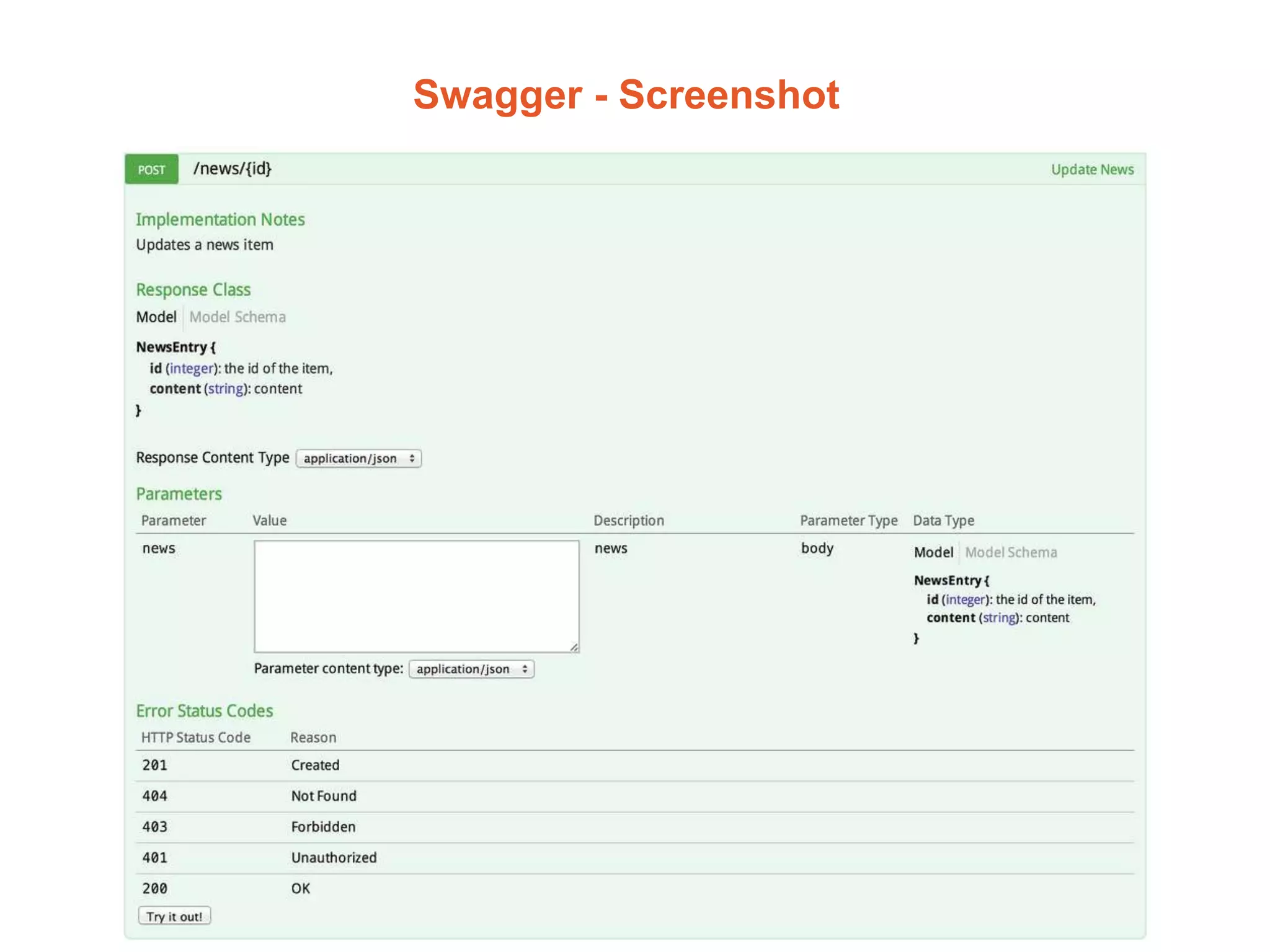Click the 'Reason' column header

pos(313,738)
